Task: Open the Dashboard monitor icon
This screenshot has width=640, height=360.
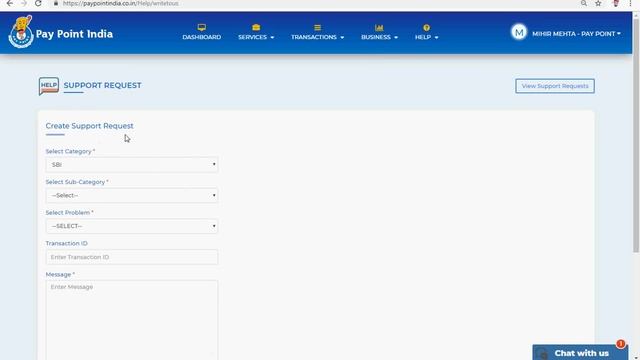Action: pos(202,27)
